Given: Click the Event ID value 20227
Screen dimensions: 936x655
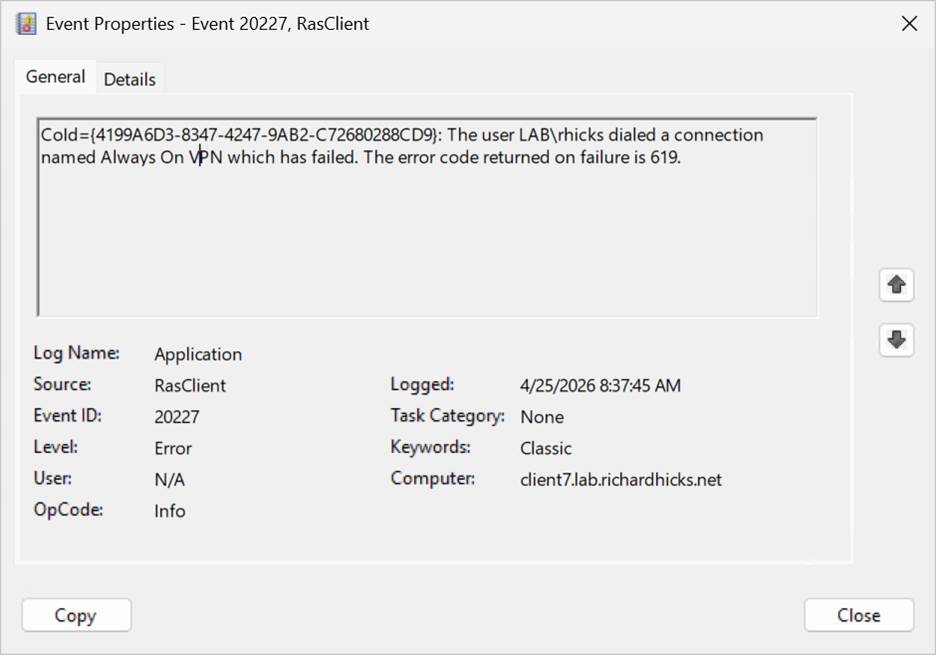Looking at the screenshot, I should [x=178, y=417].
